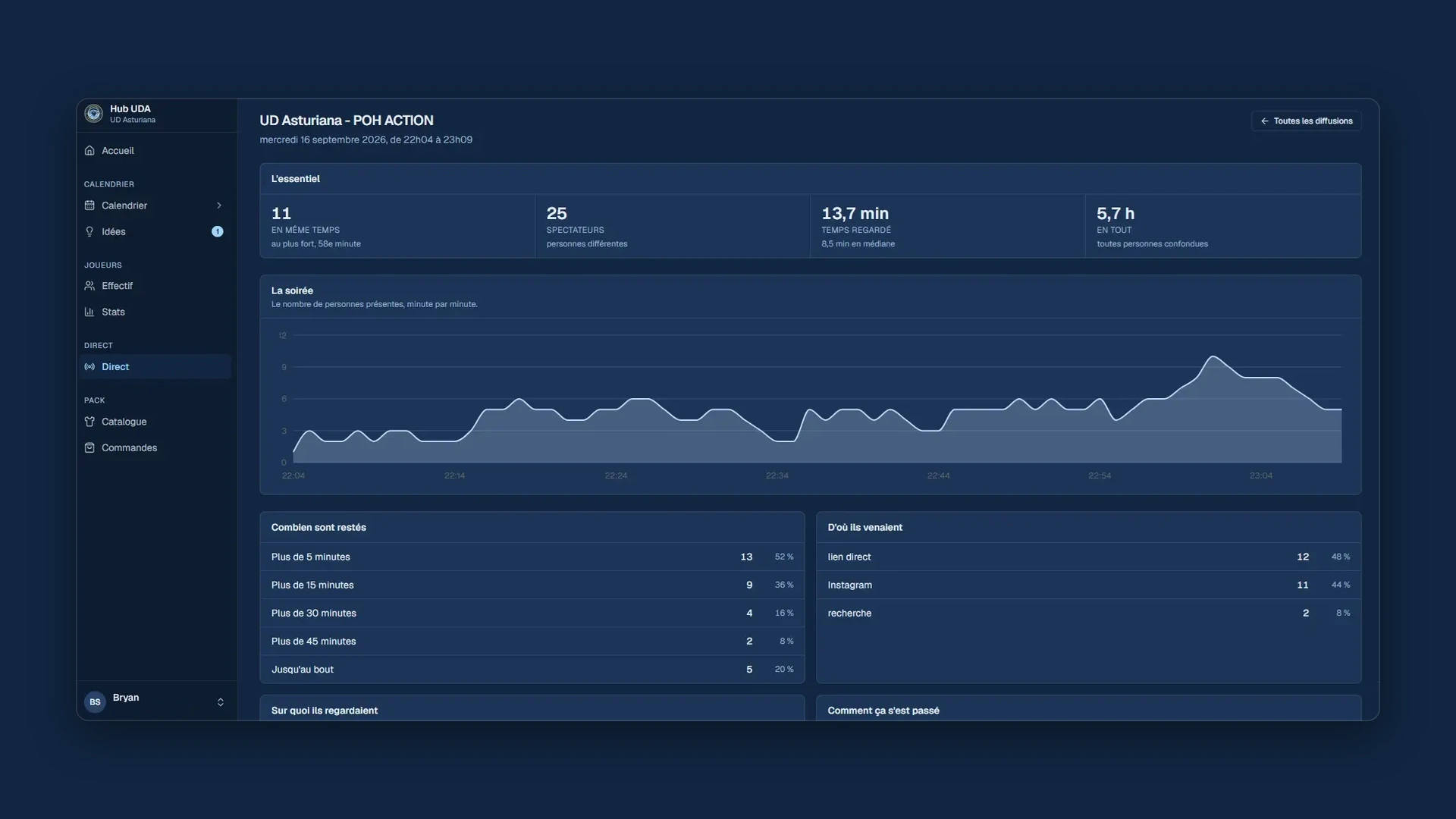
Task: Click the Commandes orders icon
Action: [x=89, y=447]
